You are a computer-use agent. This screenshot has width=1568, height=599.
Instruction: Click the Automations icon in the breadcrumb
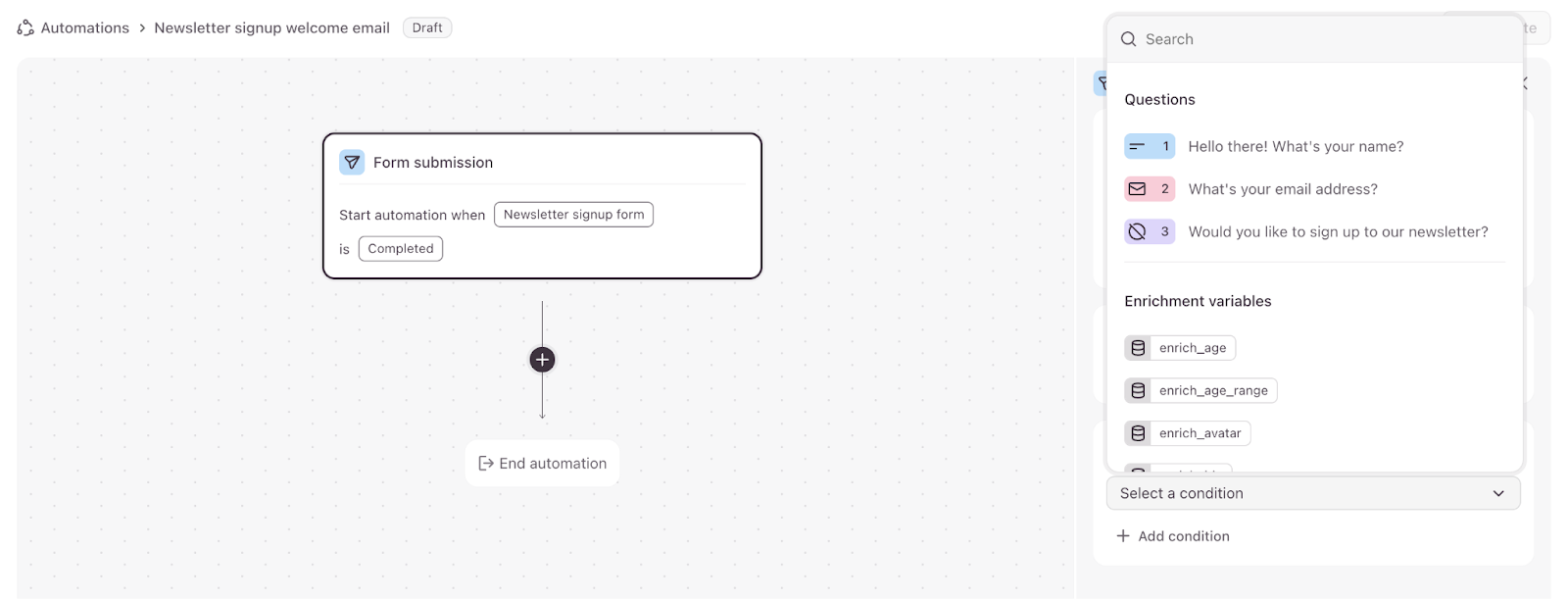25,27
